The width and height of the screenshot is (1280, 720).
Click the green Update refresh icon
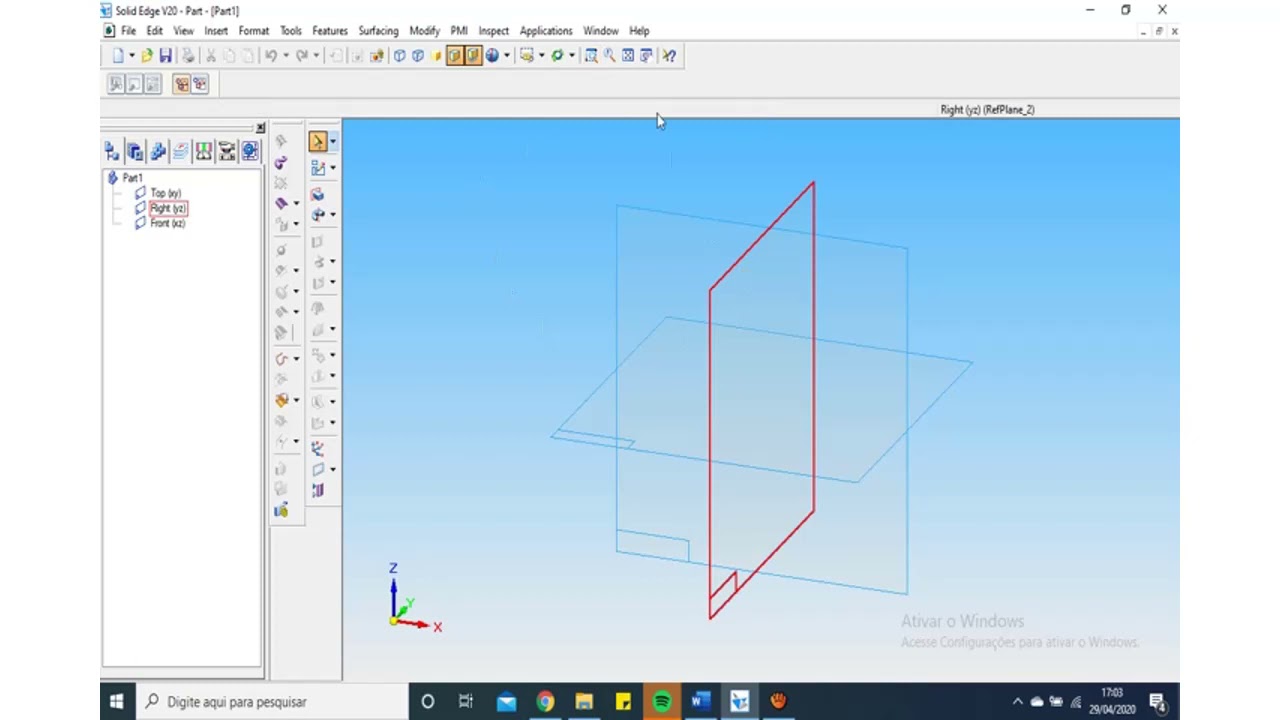coord(557,56)
